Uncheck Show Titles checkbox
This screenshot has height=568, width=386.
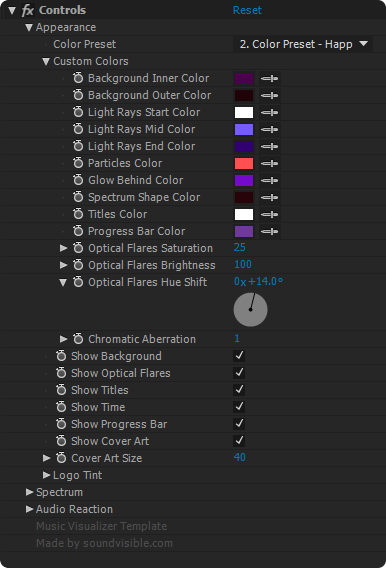(239, 390)
